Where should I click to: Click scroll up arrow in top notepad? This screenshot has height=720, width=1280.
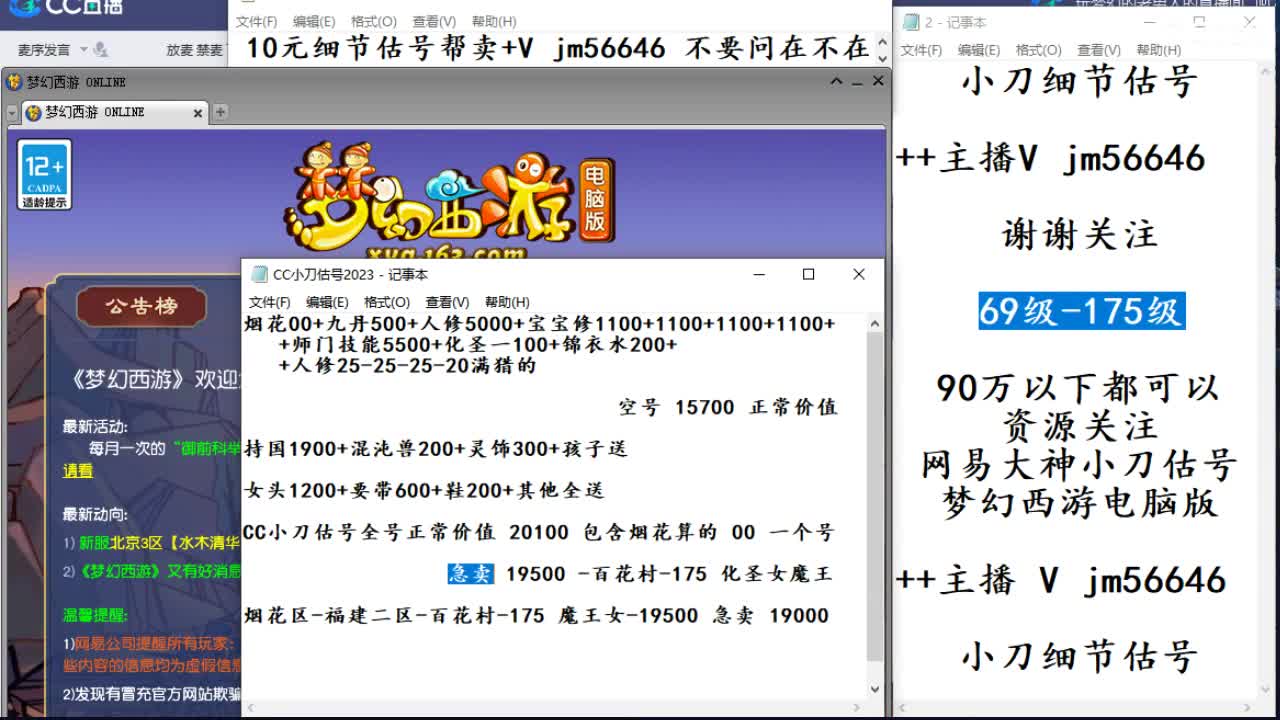881,40
